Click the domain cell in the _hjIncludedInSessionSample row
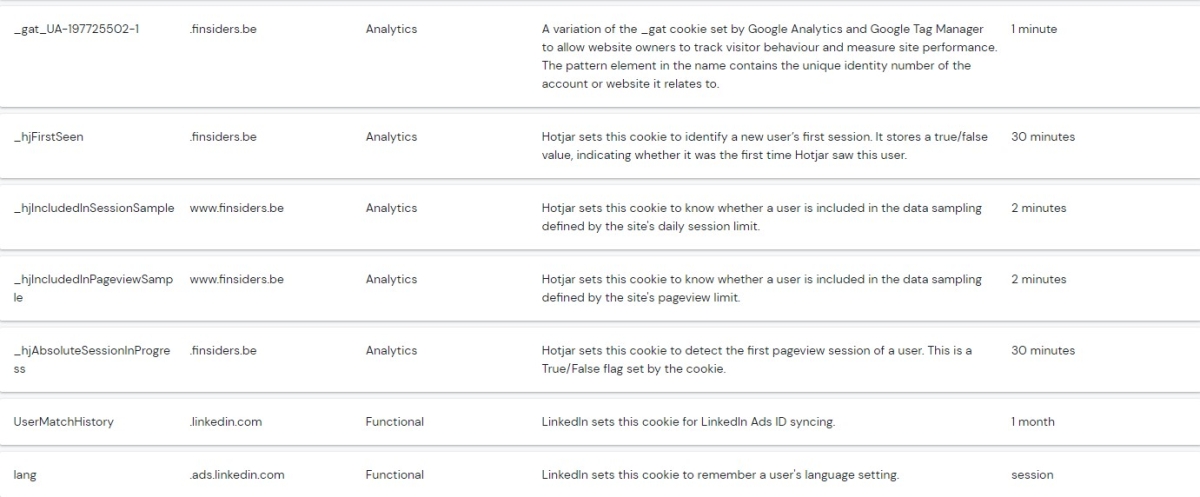The height and width of the screenshot is (497, 1200). point(236,208)
